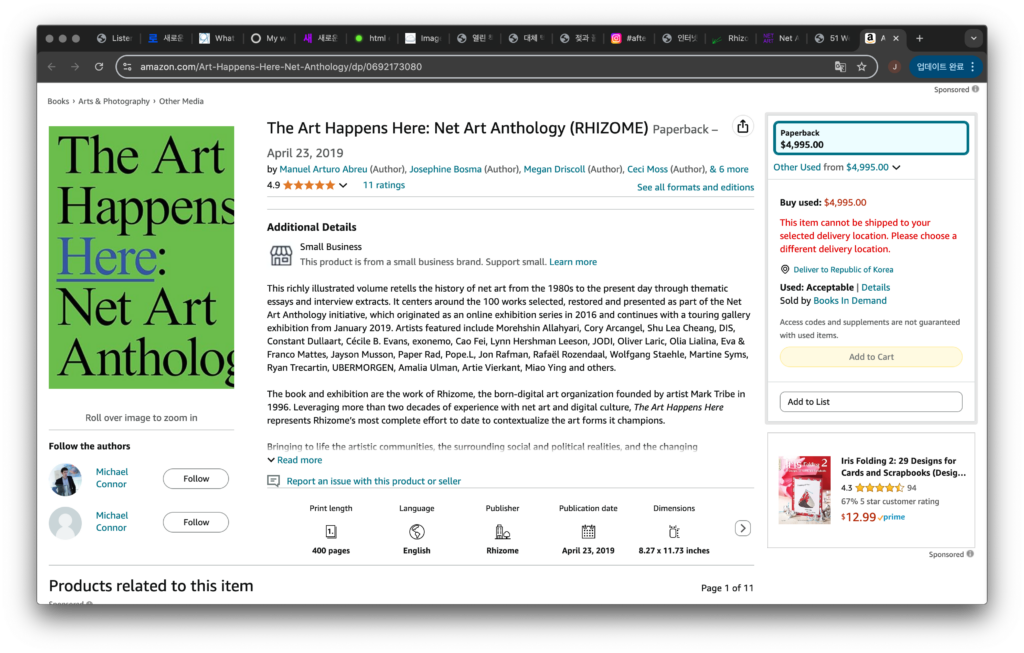
Task: Click the share icon beside the book title
Action: [x=742, y=127]
